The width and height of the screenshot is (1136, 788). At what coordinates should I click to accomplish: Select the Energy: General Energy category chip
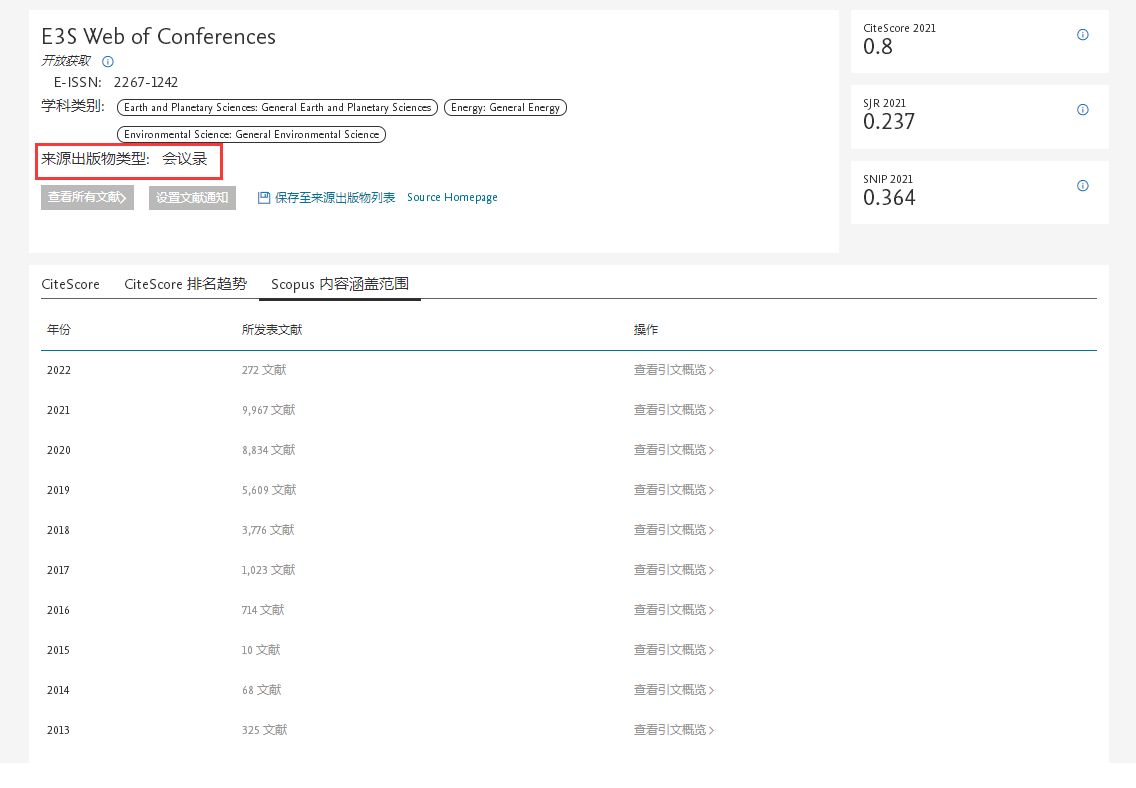505,107
